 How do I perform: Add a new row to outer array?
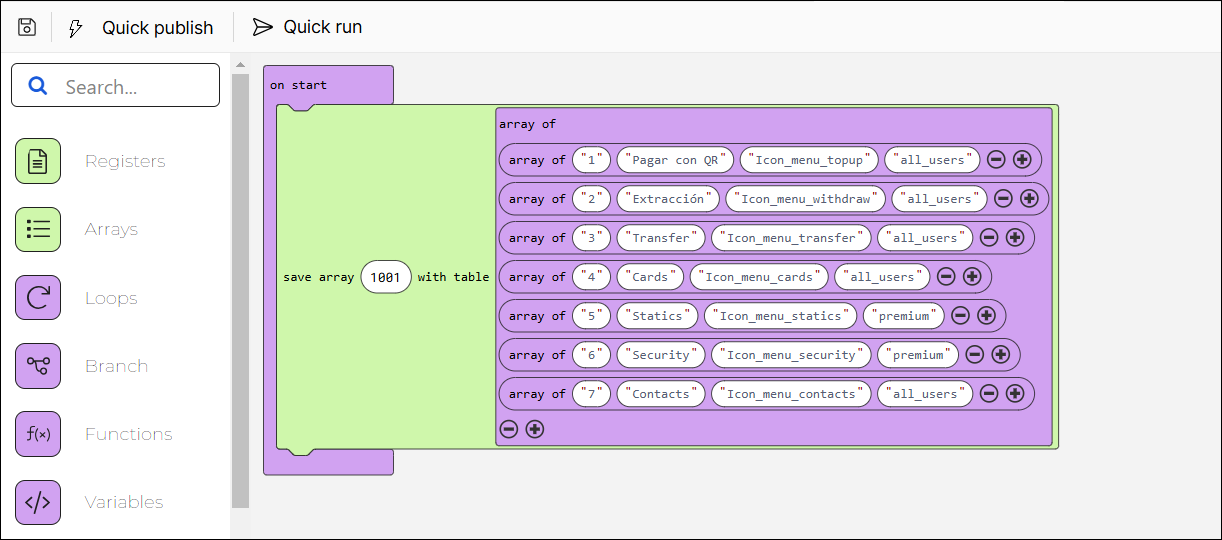click(535, 429)
